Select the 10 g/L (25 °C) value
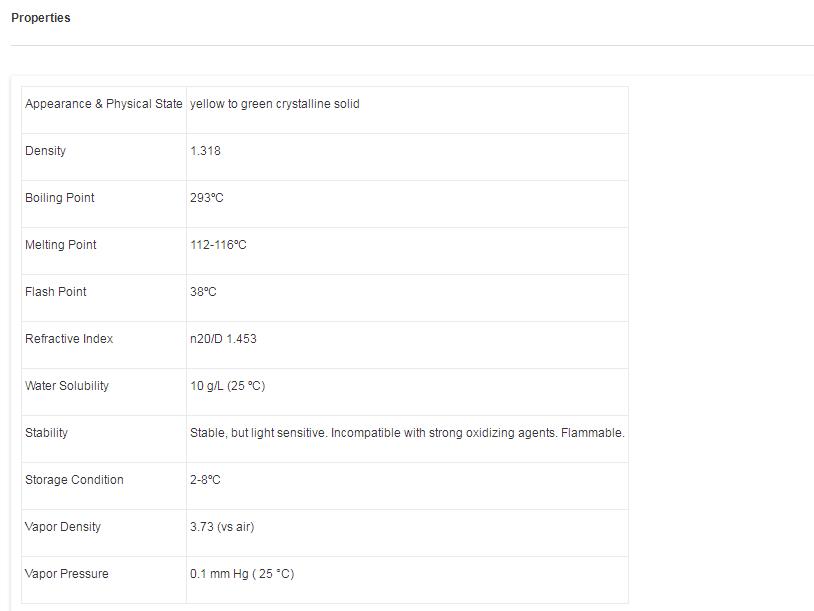This screenshot has height=611, width=814. pos(227,386)
